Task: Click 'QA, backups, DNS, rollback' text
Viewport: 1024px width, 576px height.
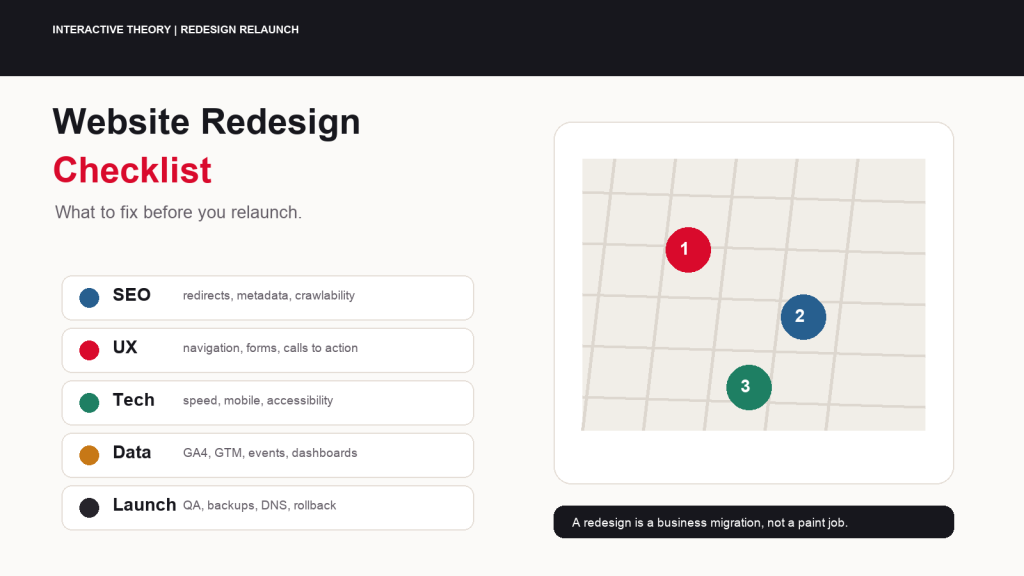Action: 260,505
